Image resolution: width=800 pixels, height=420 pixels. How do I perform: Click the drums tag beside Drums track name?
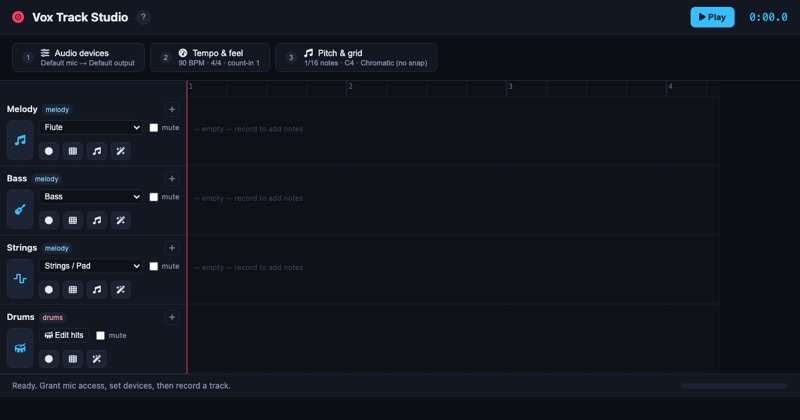[x=53, y=318]
